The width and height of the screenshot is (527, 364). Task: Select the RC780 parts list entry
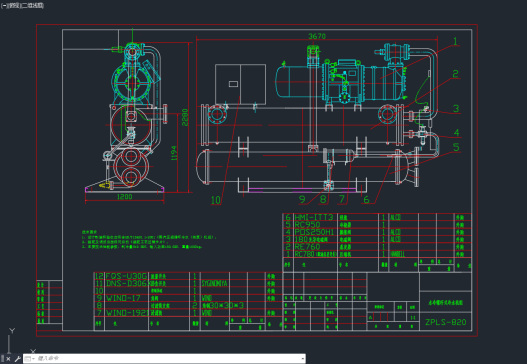click(304, 254)
